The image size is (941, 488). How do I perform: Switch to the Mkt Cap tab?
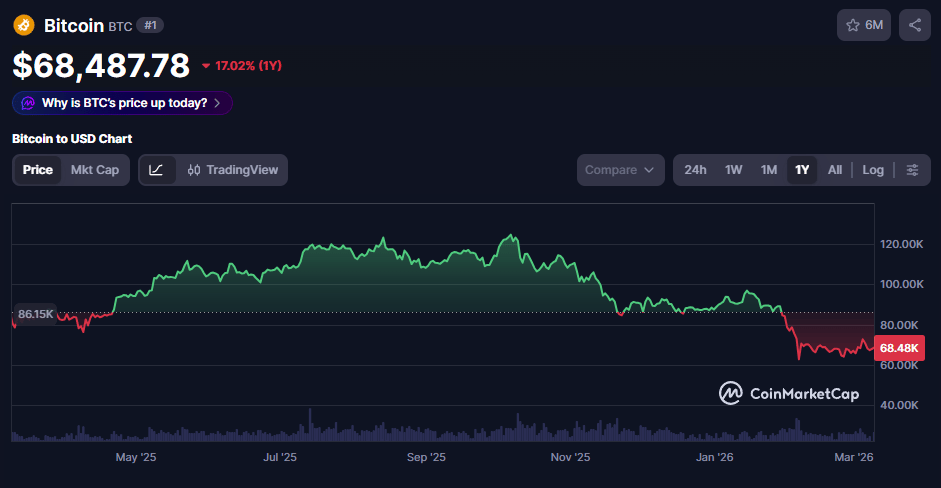pos(95,170)
